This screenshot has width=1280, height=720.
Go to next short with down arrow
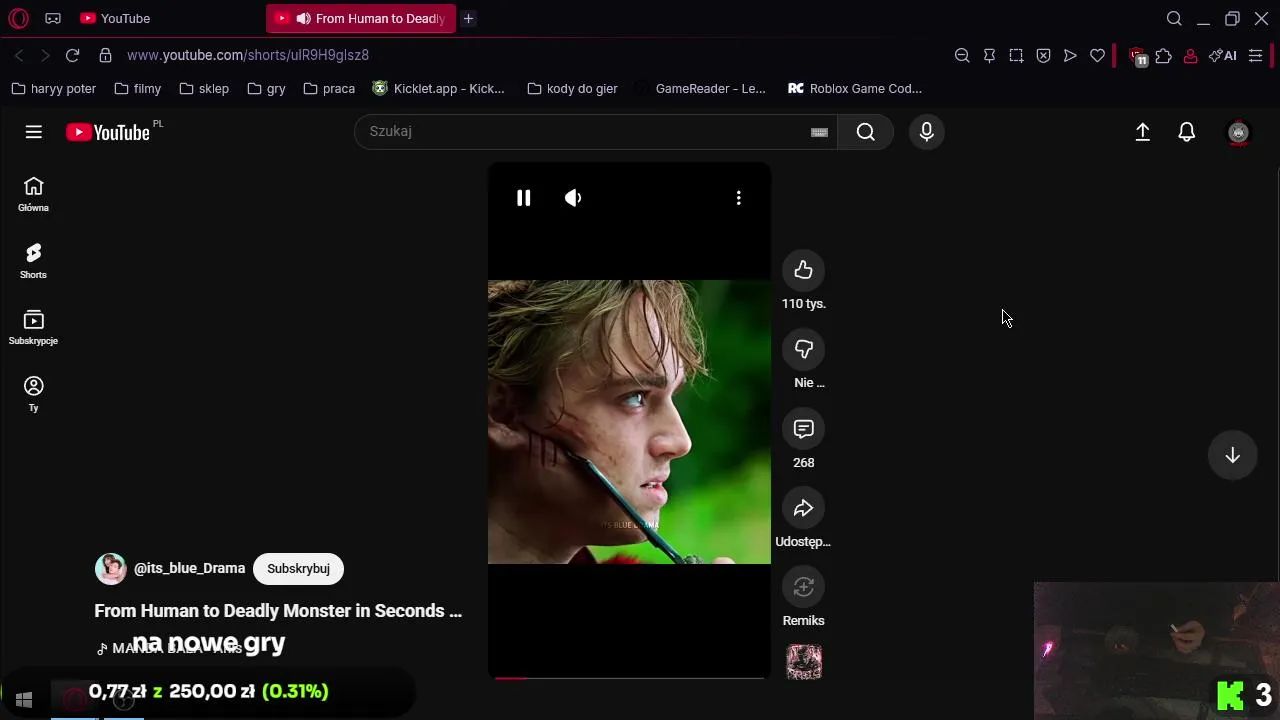coord(1233,455)
